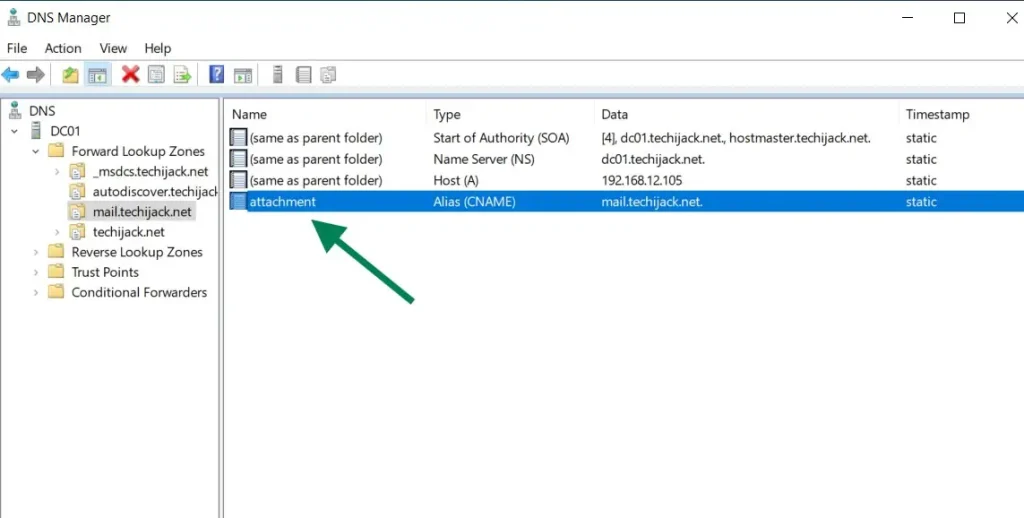Click the DC01 server icon in tree

(x=37, y=131)
